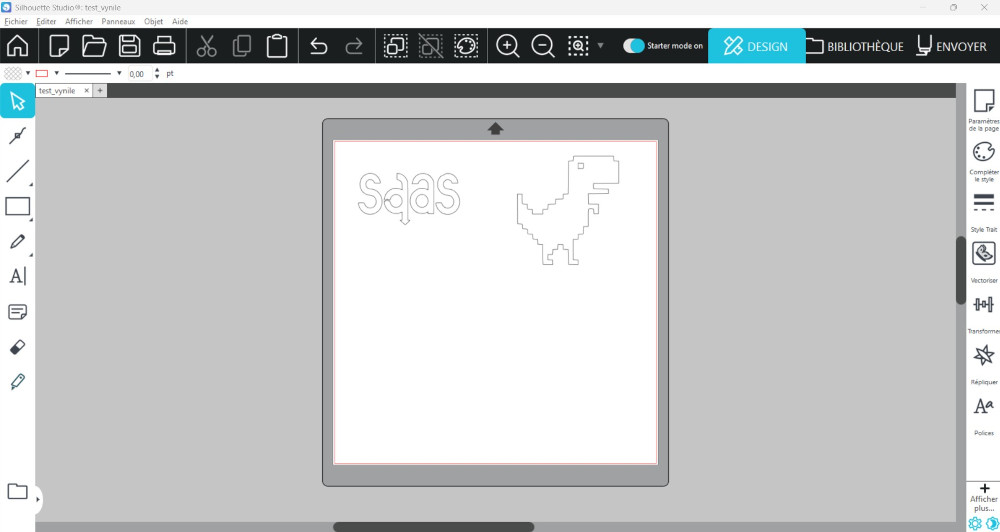Open zoom options dropdown arrow
This screenshot has width=1000, height=532.
click(x=600, y=46)
